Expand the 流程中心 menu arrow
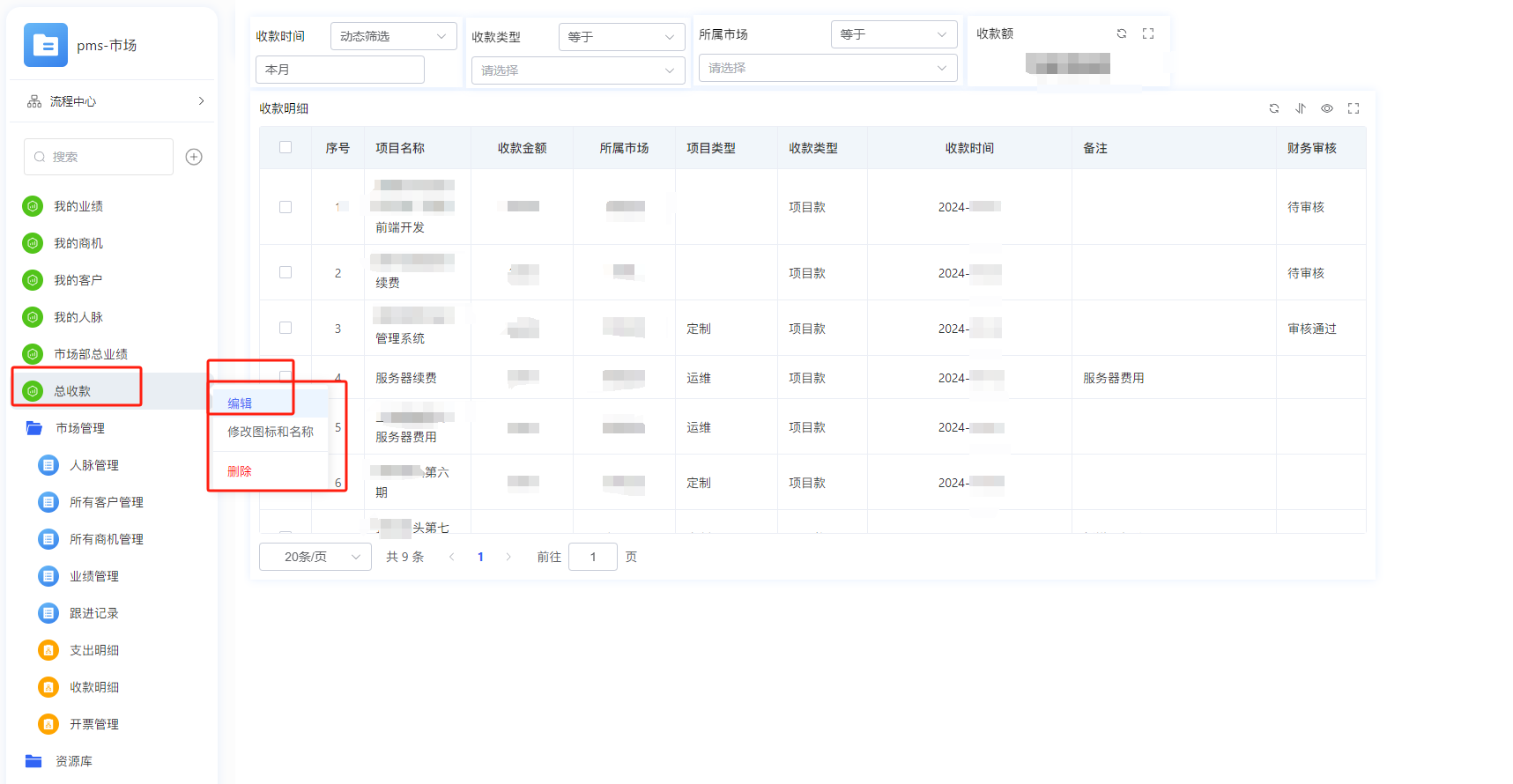Screen dimensions: 1513x784 (201, 101)
